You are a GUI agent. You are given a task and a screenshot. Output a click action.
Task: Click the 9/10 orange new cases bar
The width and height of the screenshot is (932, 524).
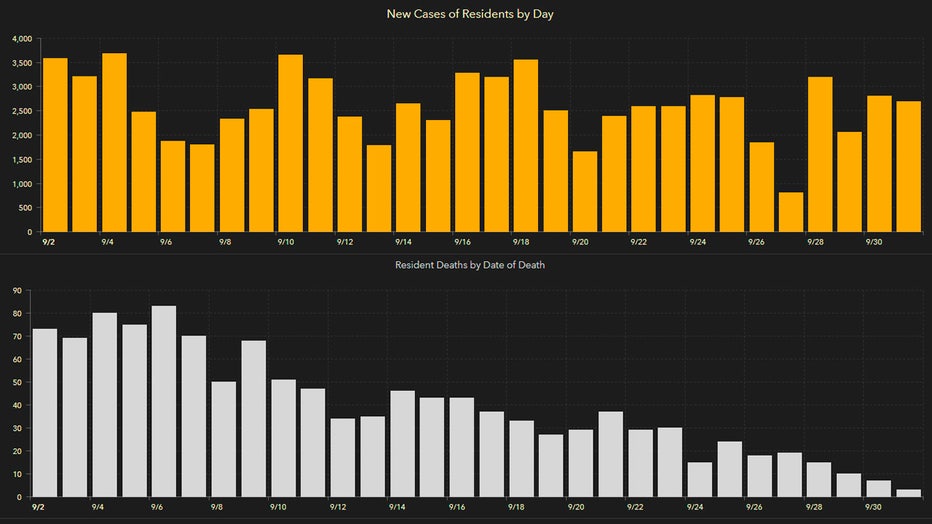(290, 143)
